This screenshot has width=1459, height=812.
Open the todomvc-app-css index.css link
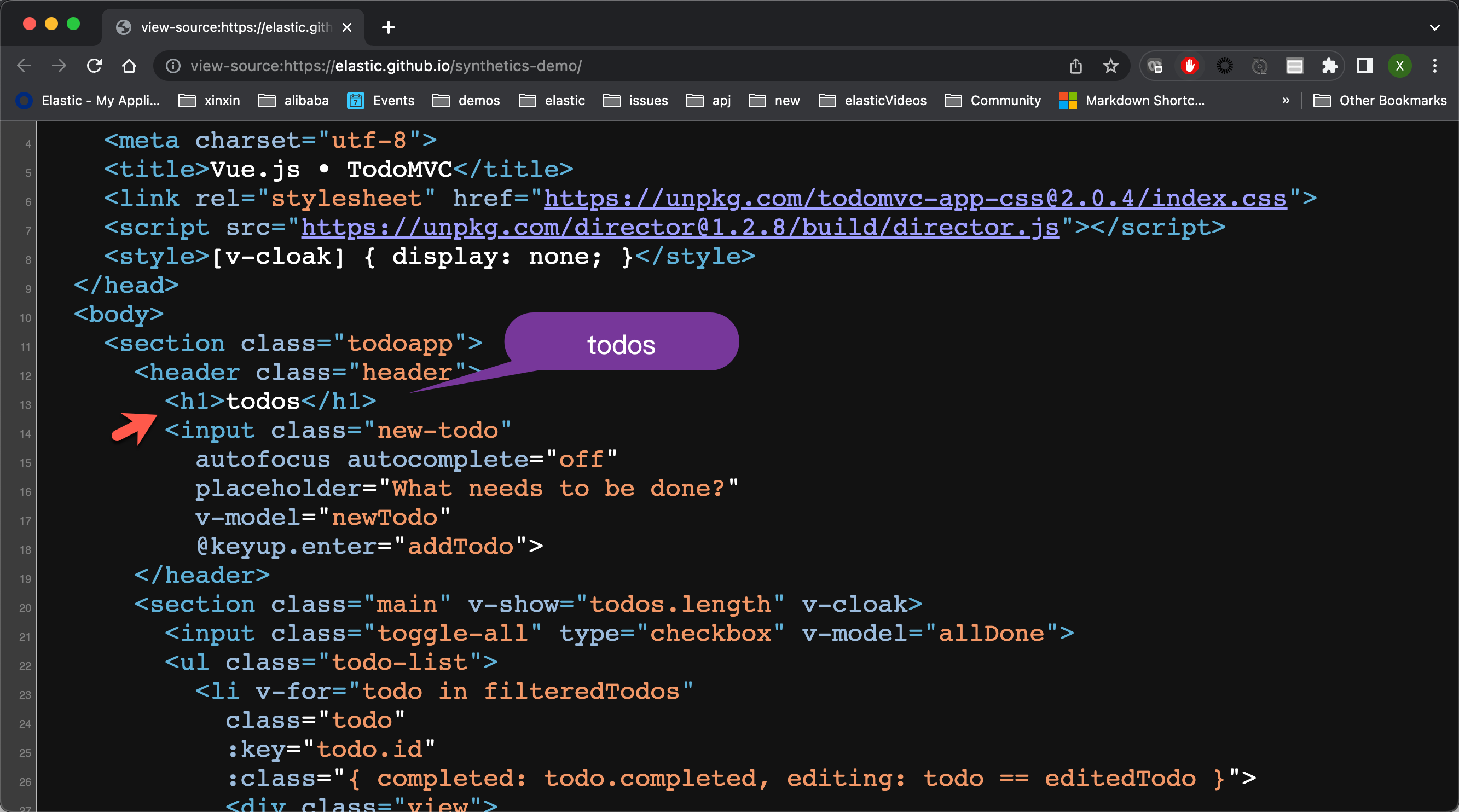tap(914, 198)
